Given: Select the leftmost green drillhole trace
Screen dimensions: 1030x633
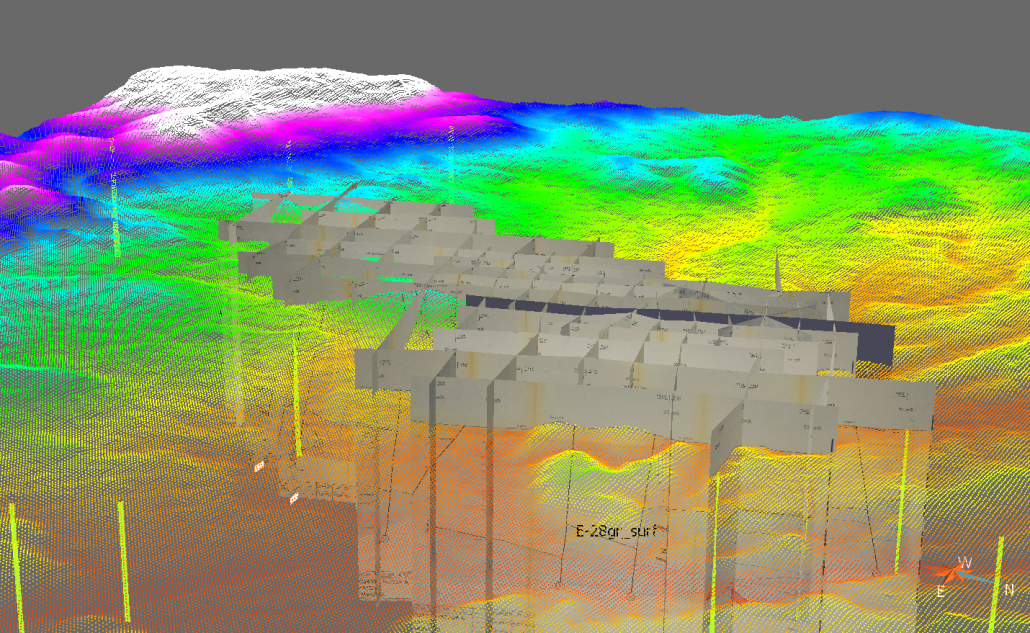Looking at the screenshot, I should point(14,560).
